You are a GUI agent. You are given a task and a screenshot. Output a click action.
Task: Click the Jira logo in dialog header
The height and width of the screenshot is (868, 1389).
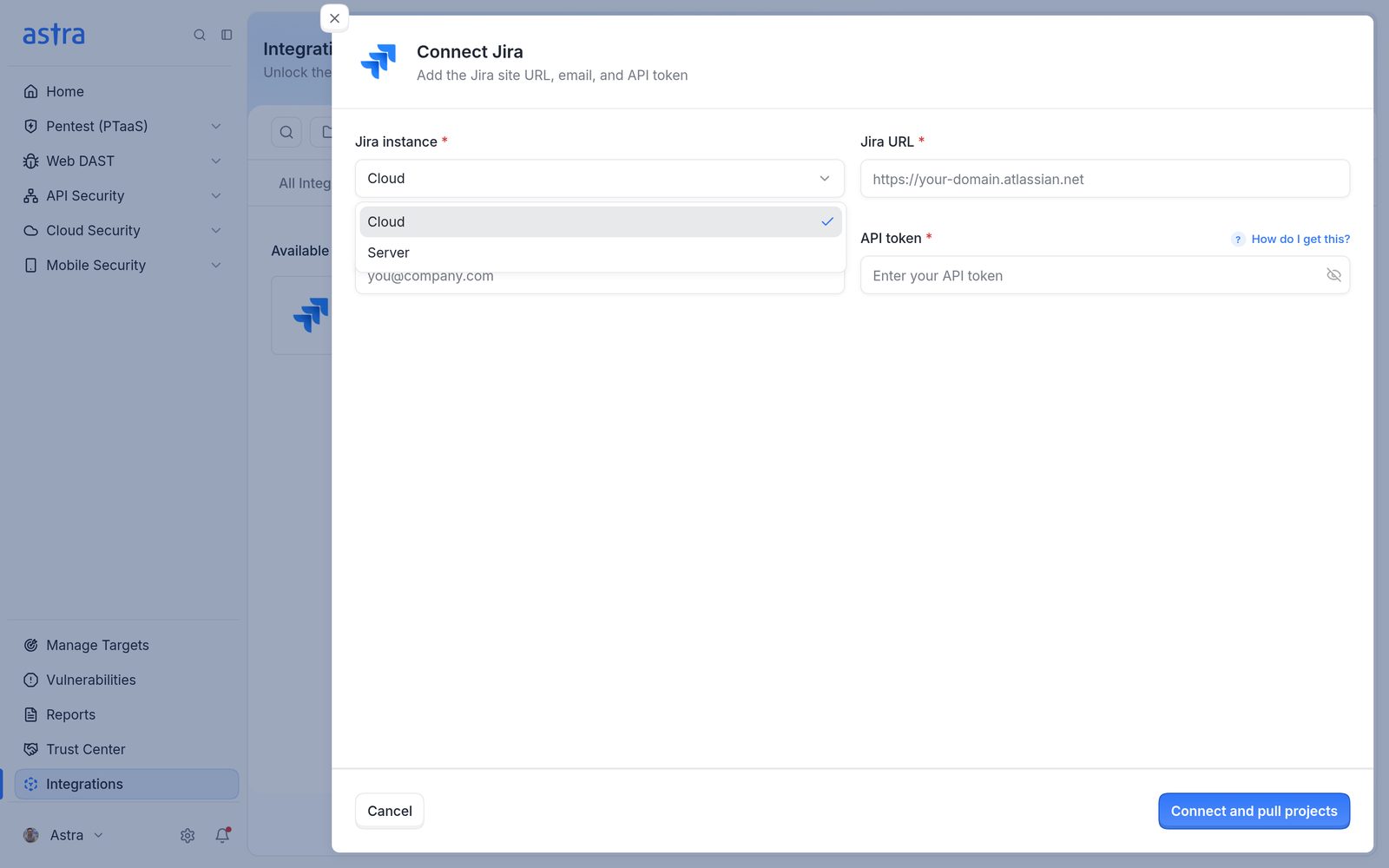(379, 62)
